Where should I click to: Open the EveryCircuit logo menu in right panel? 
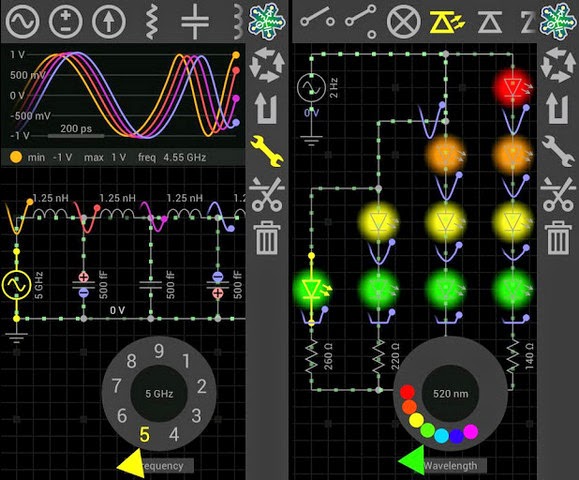(558, 21)
